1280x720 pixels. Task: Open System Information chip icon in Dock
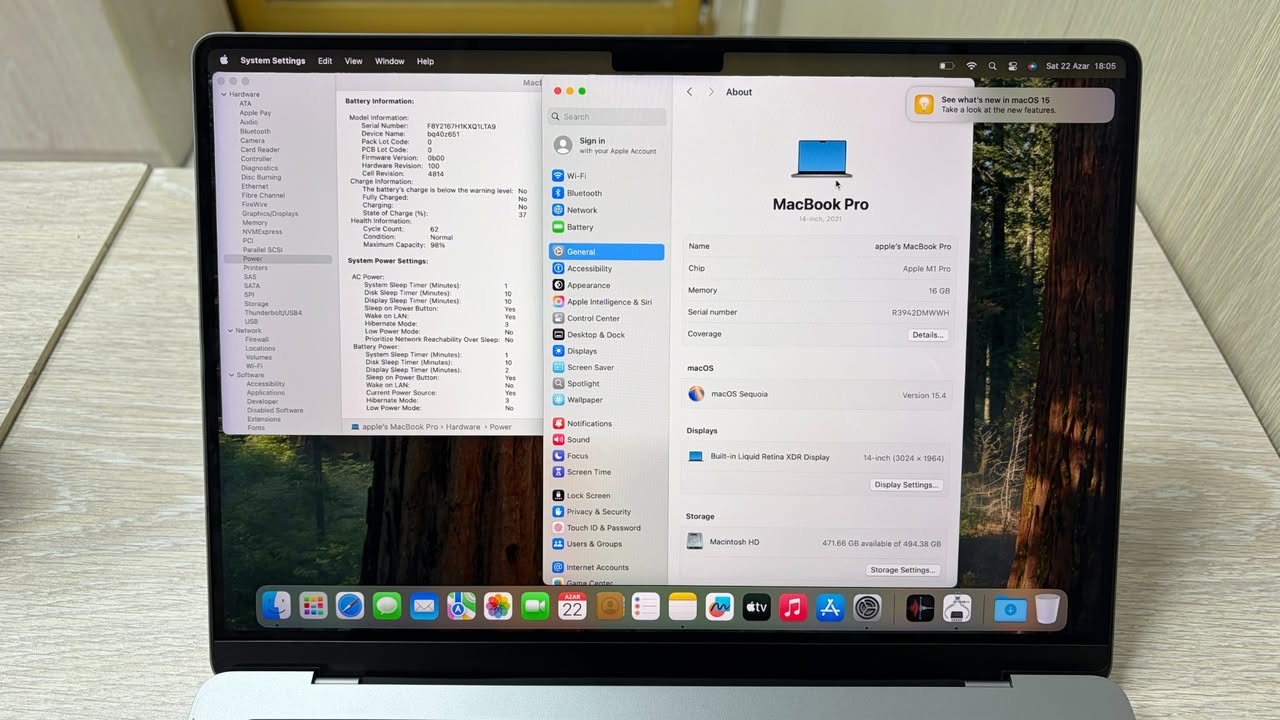coord(957,607)
